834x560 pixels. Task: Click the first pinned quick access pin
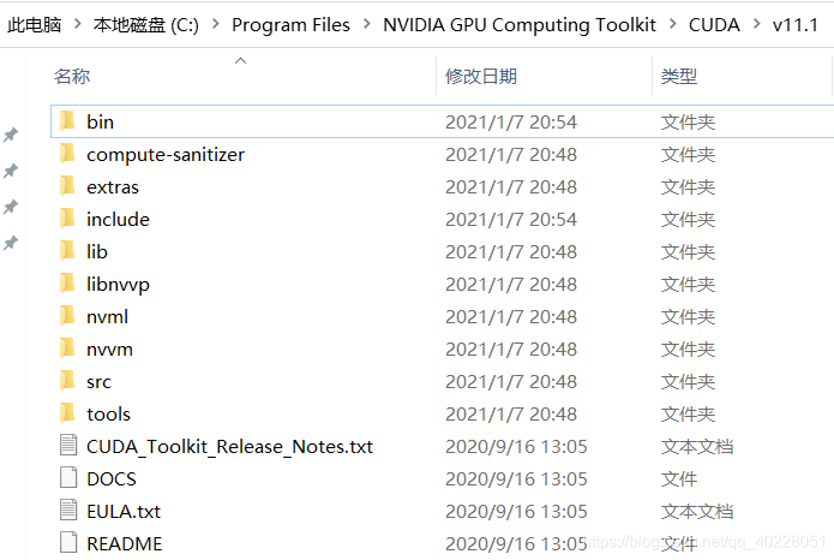tap(10, 134)
